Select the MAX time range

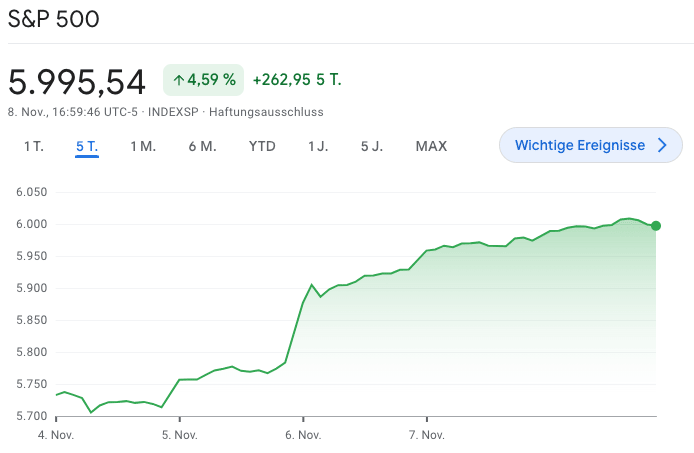431,146
